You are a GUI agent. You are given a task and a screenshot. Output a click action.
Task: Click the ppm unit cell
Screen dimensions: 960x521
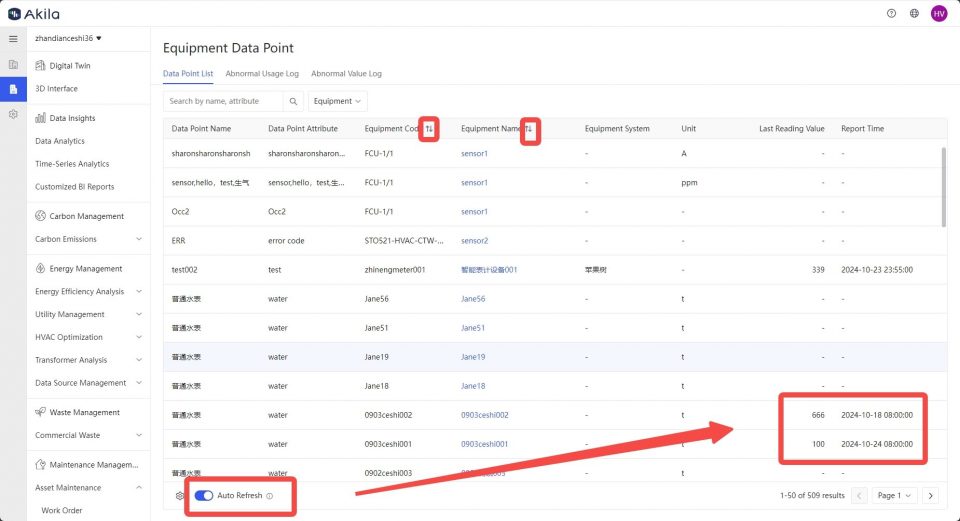click(689, 183)
